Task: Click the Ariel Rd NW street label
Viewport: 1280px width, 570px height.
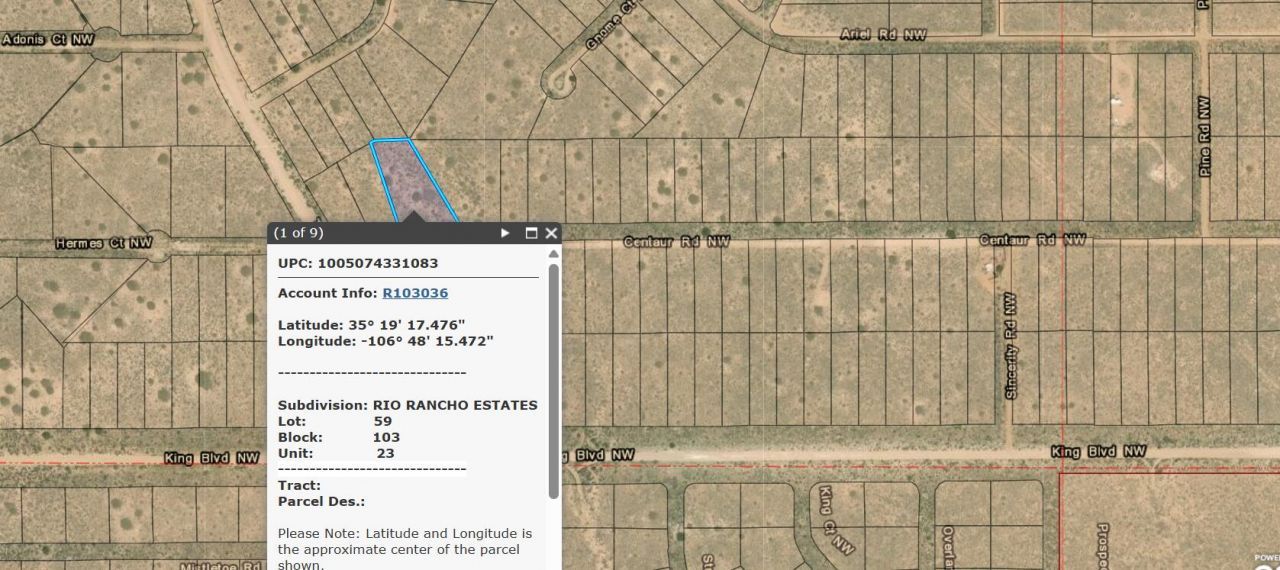Action: [x=883, y=34]
